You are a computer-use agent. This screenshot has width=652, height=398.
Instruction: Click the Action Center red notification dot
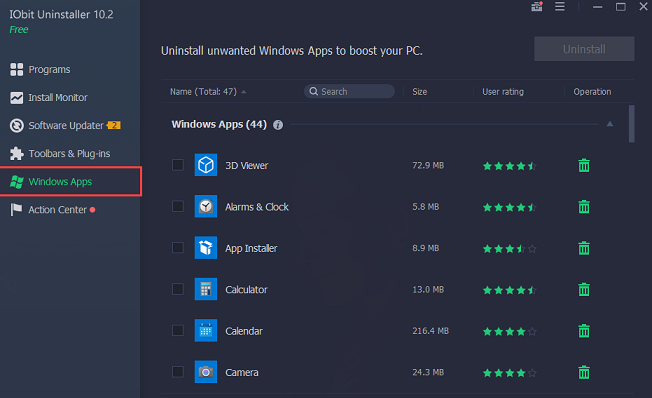coord(92,210)
